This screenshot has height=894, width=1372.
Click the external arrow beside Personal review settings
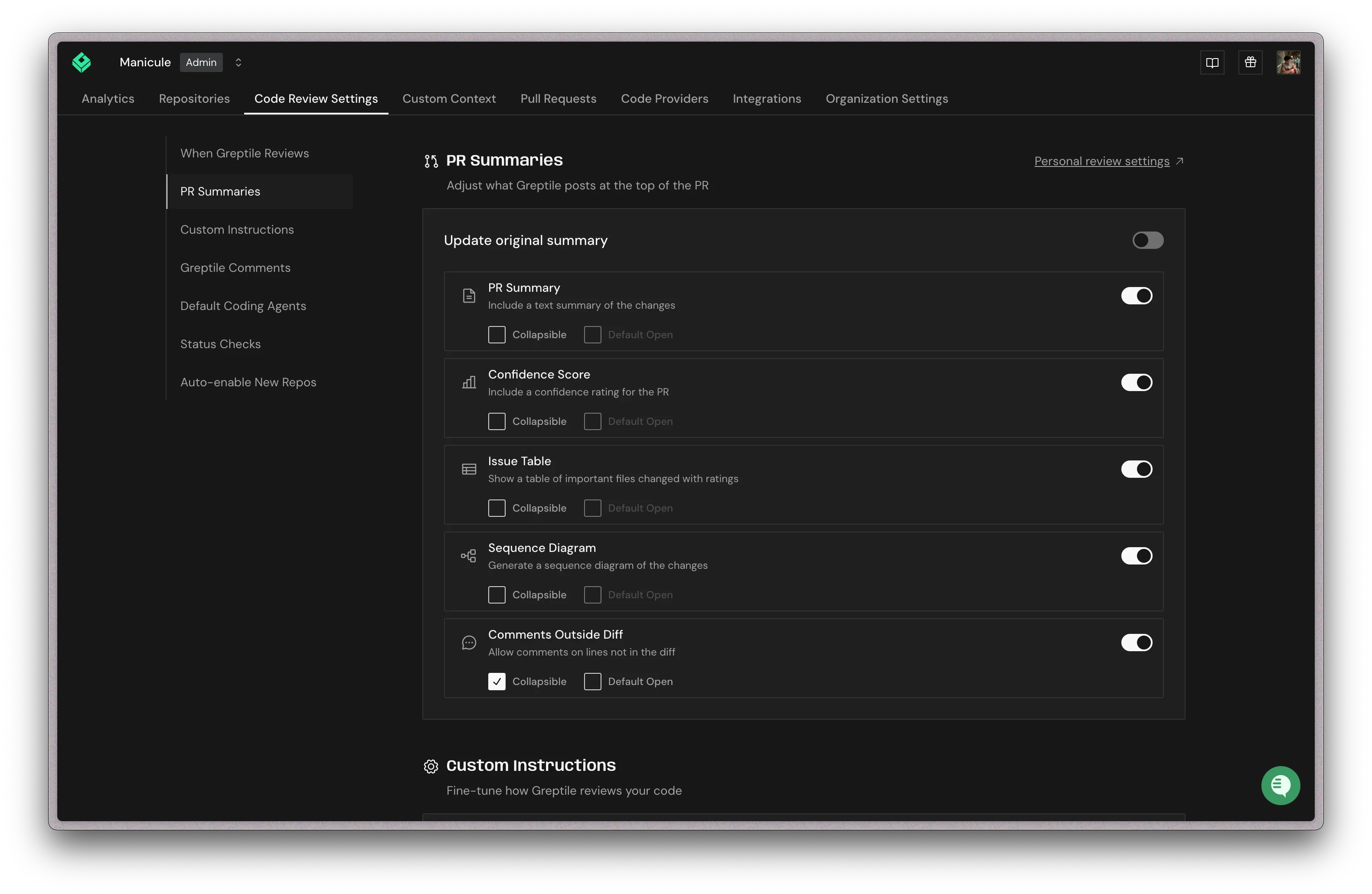coord(1179,161)
